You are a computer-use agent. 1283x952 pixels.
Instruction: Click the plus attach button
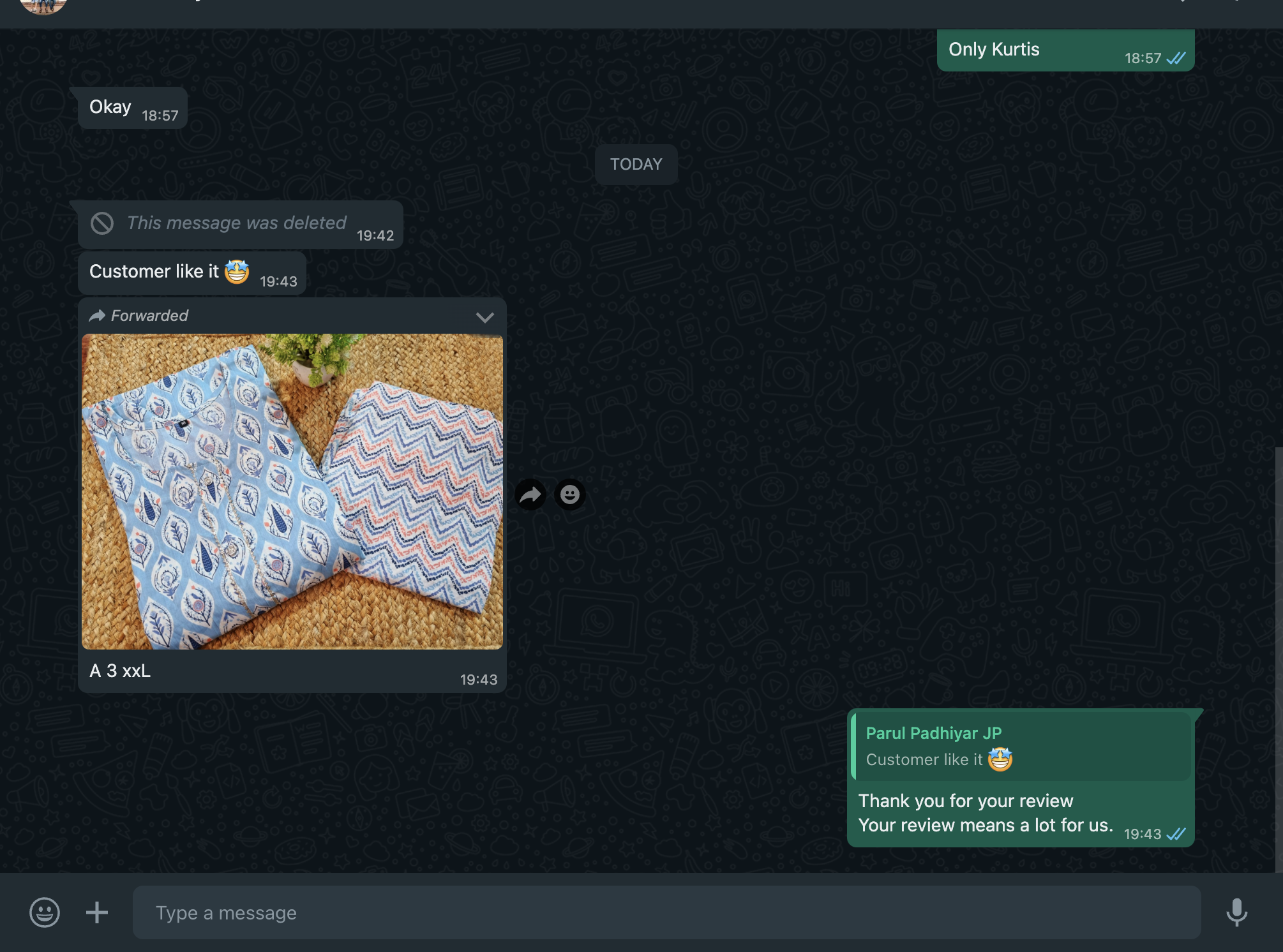[97, 912]
